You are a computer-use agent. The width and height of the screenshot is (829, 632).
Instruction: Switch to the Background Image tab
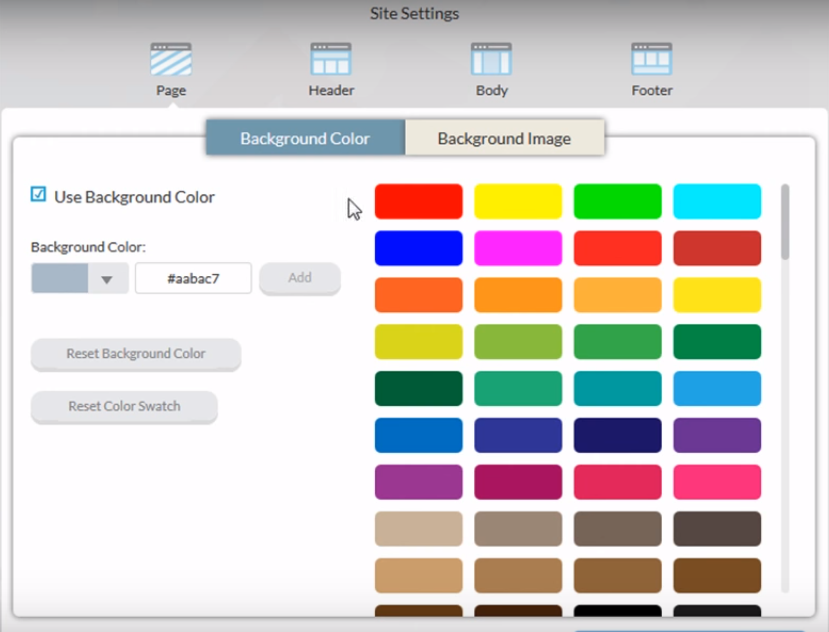click(x=504, y=138)
